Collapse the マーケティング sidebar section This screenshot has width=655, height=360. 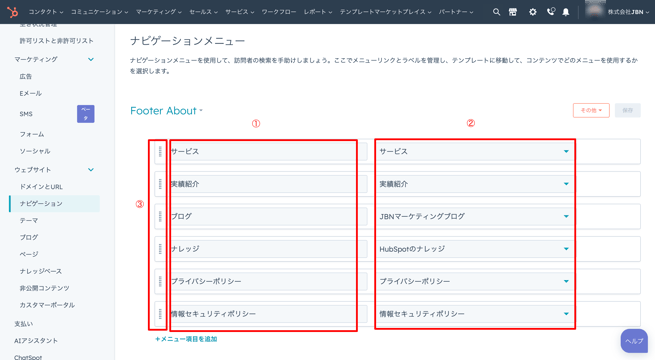click(x=91, y=59)
